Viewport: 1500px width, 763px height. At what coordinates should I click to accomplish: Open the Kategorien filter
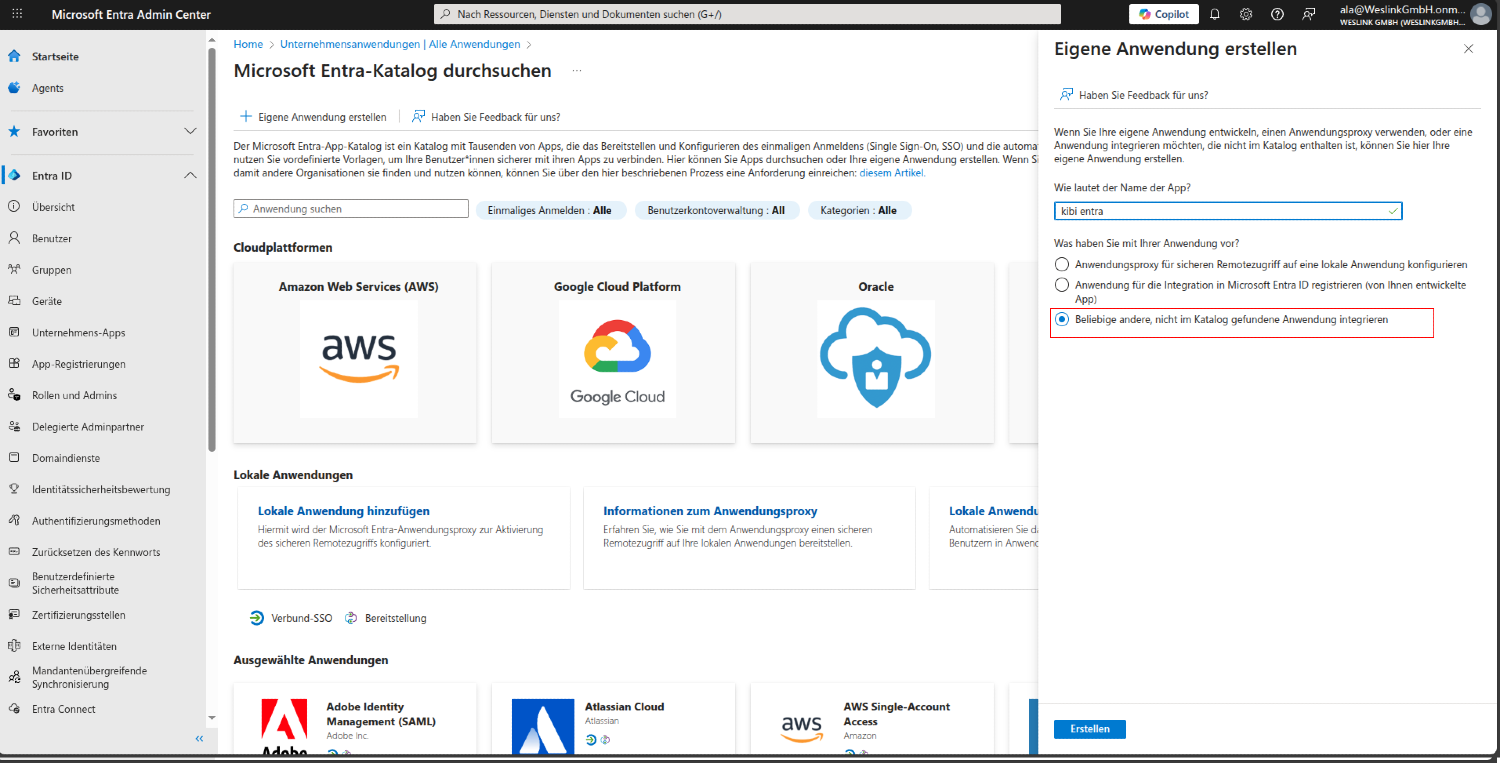859,210
